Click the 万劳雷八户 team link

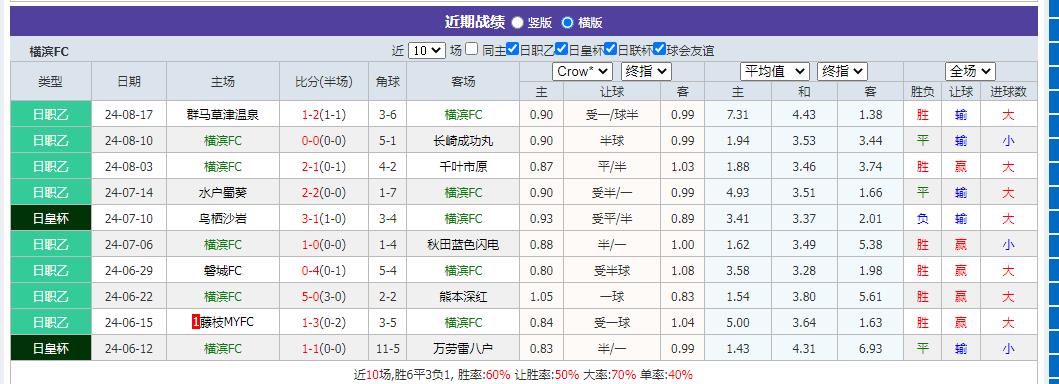[x=463, y=349]
